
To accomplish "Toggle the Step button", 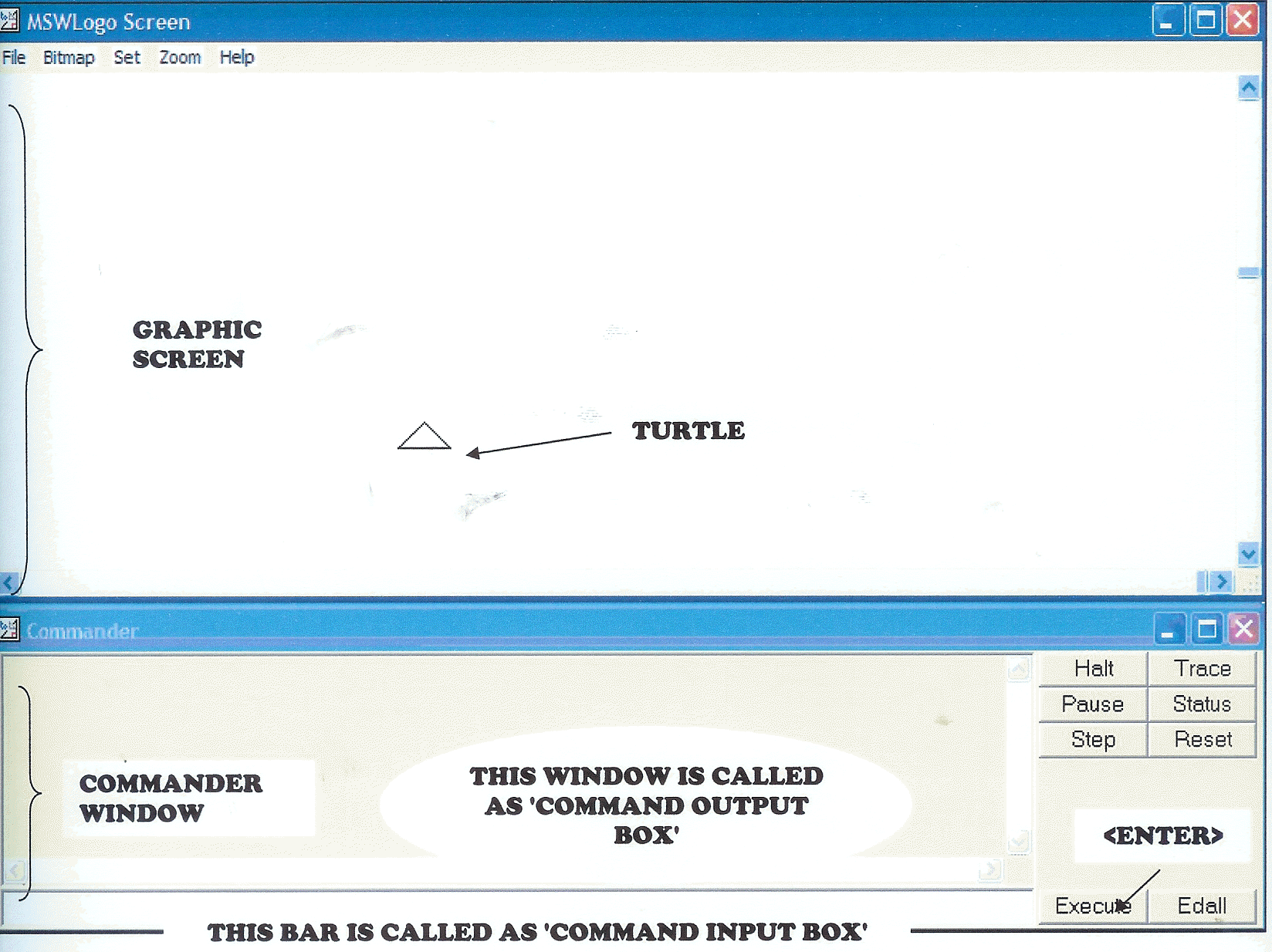I will pyautogui.click(x=1093, y=739).
